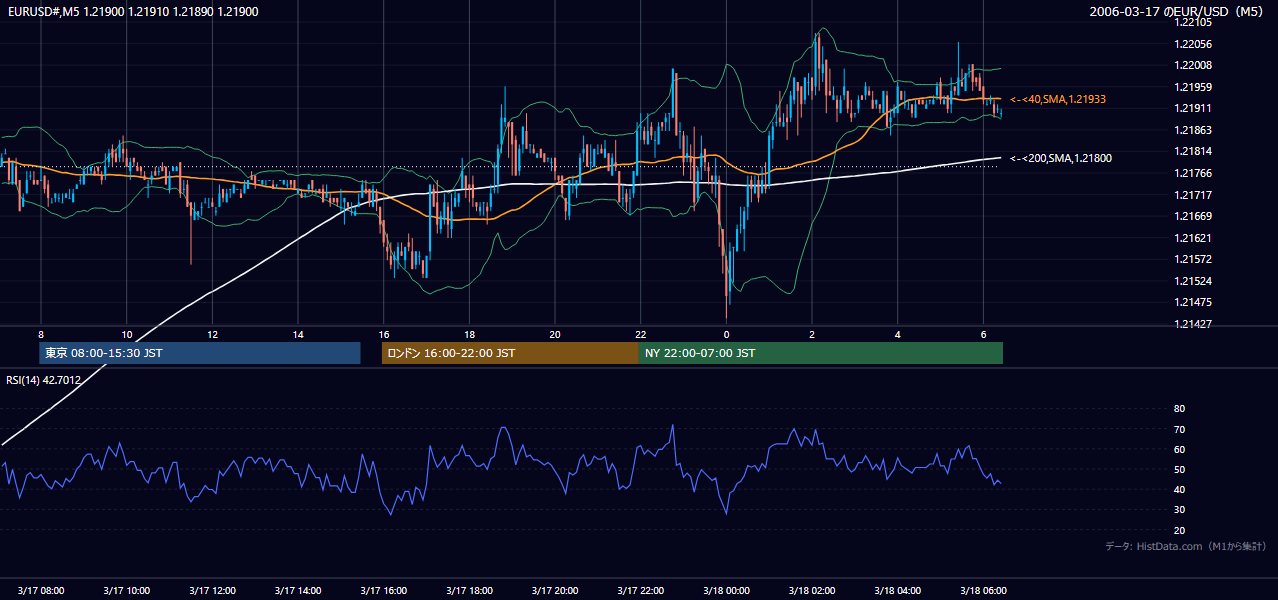The width and height of the screenshot is (1278, 600).
Task: Click the 3/17 16:00 time axis label
Action: pyautogui.click(x=384, y=590)
